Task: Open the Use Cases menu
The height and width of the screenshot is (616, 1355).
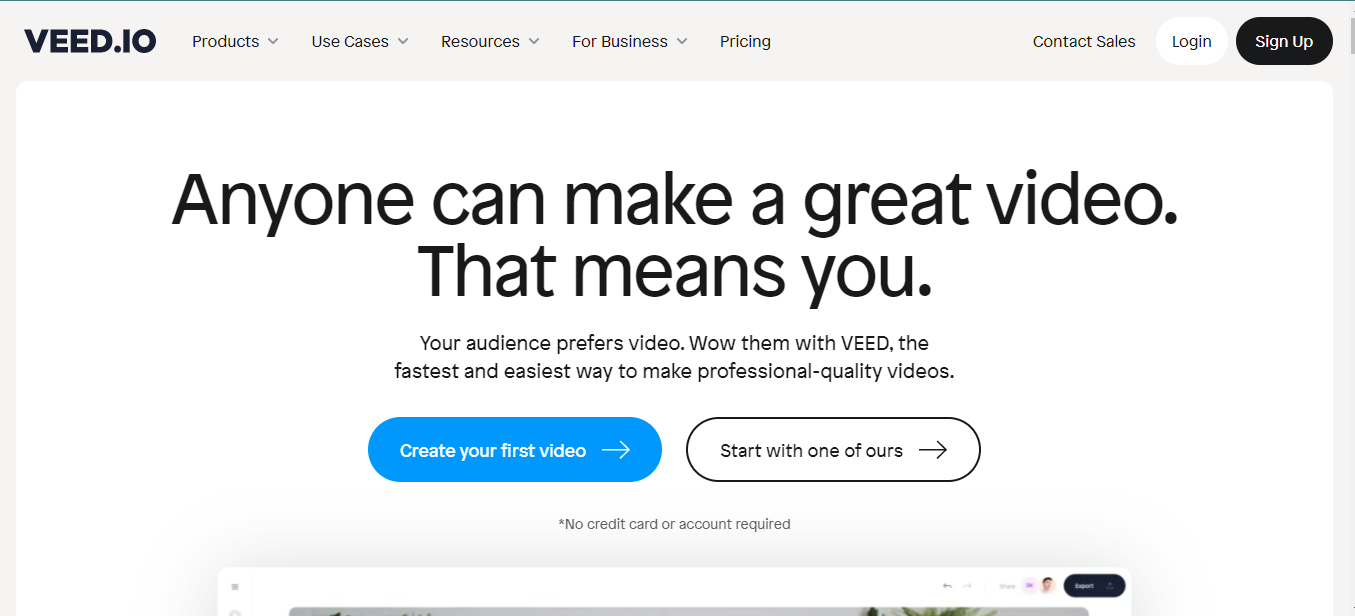Action: tap(360, 41)
